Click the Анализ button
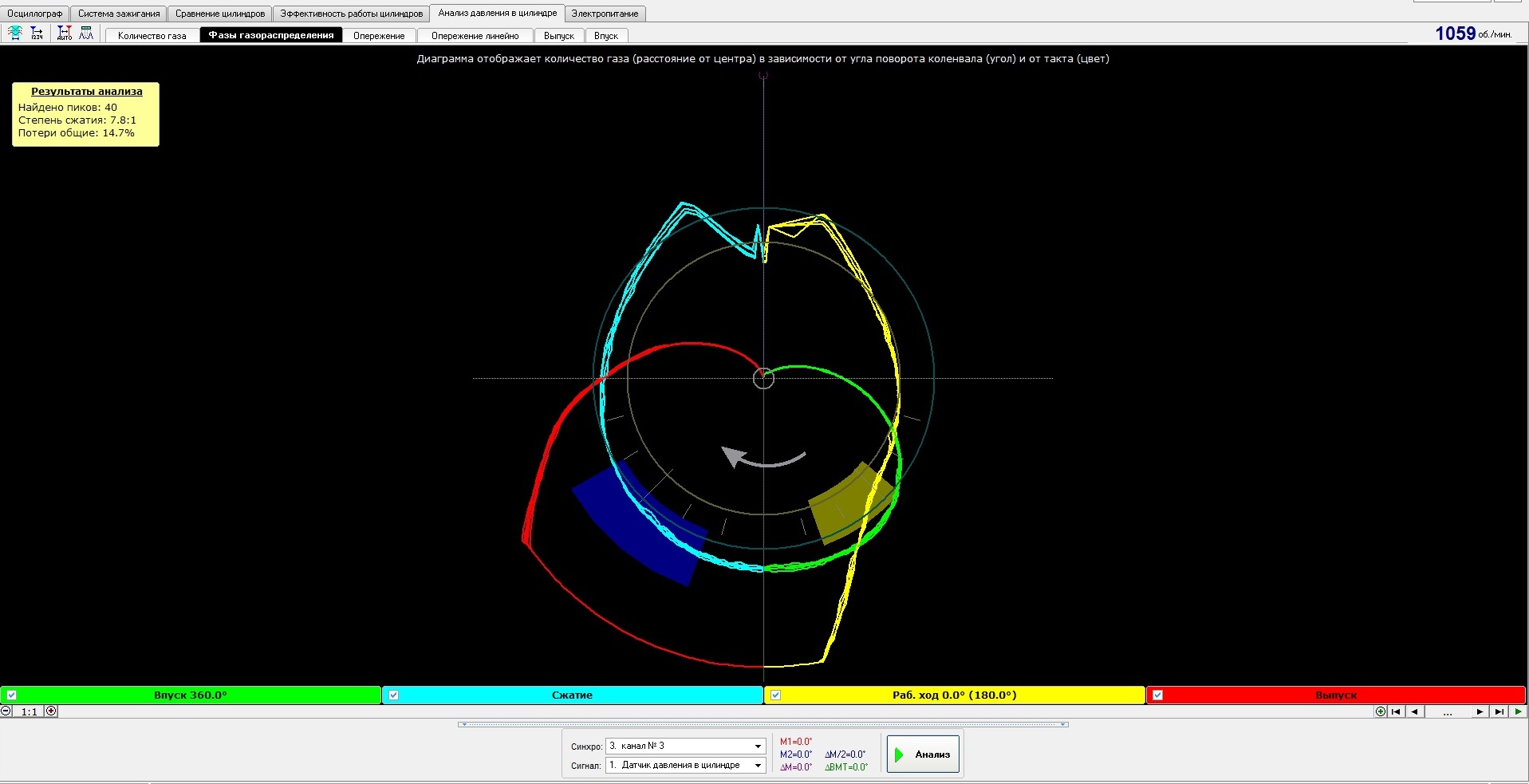The image size is (1529, 784). click(923, 754)
